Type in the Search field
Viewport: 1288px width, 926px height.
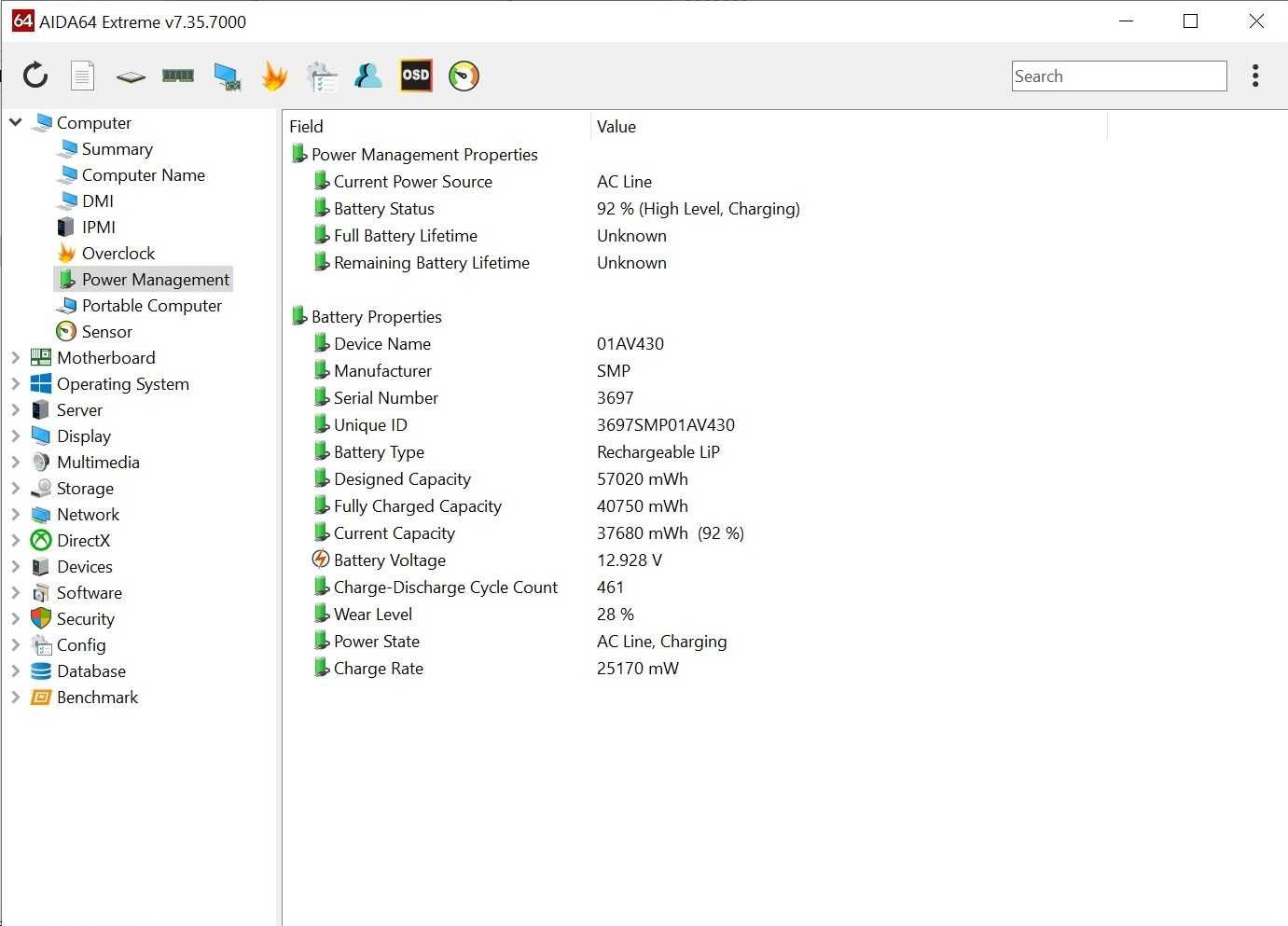[1119, 76]
